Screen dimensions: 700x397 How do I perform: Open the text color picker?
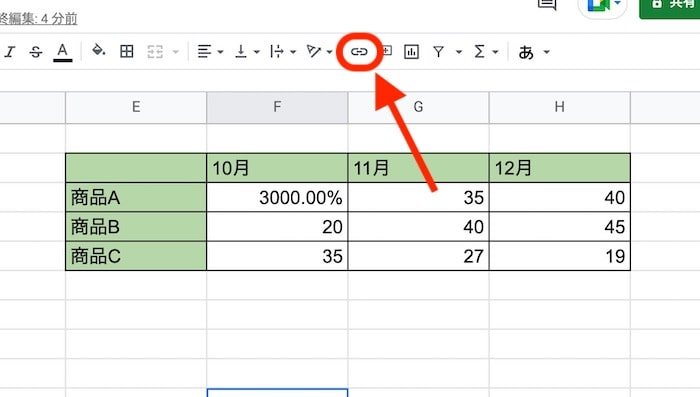(x=62, y=52)
